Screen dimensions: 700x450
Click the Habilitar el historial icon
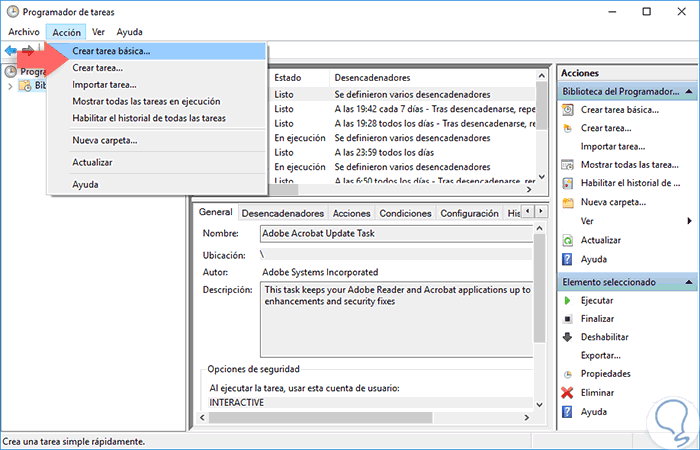[567, 183]
